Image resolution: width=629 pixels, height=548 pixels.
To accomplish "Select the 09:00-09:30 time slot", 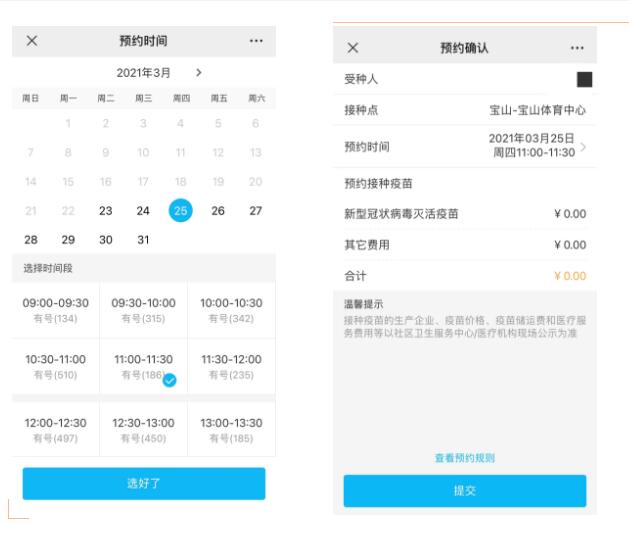I will 56,310.
